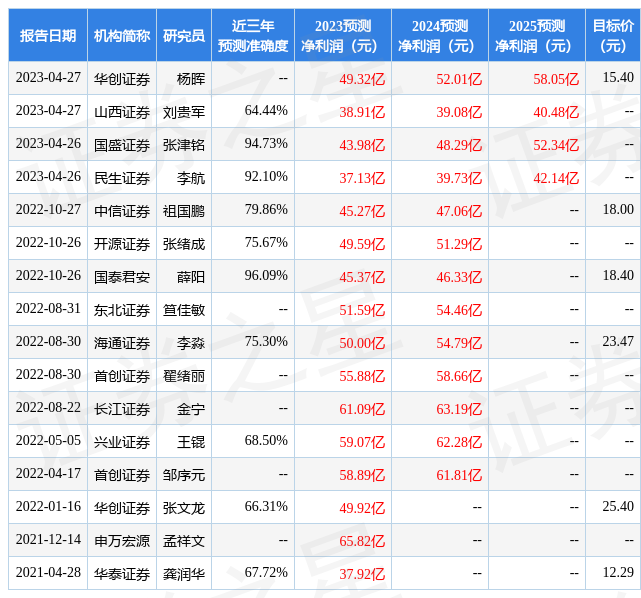Click 2023 forecast value 55.88亿
This screenshot has width=641, height=598.
coord(362,376)
